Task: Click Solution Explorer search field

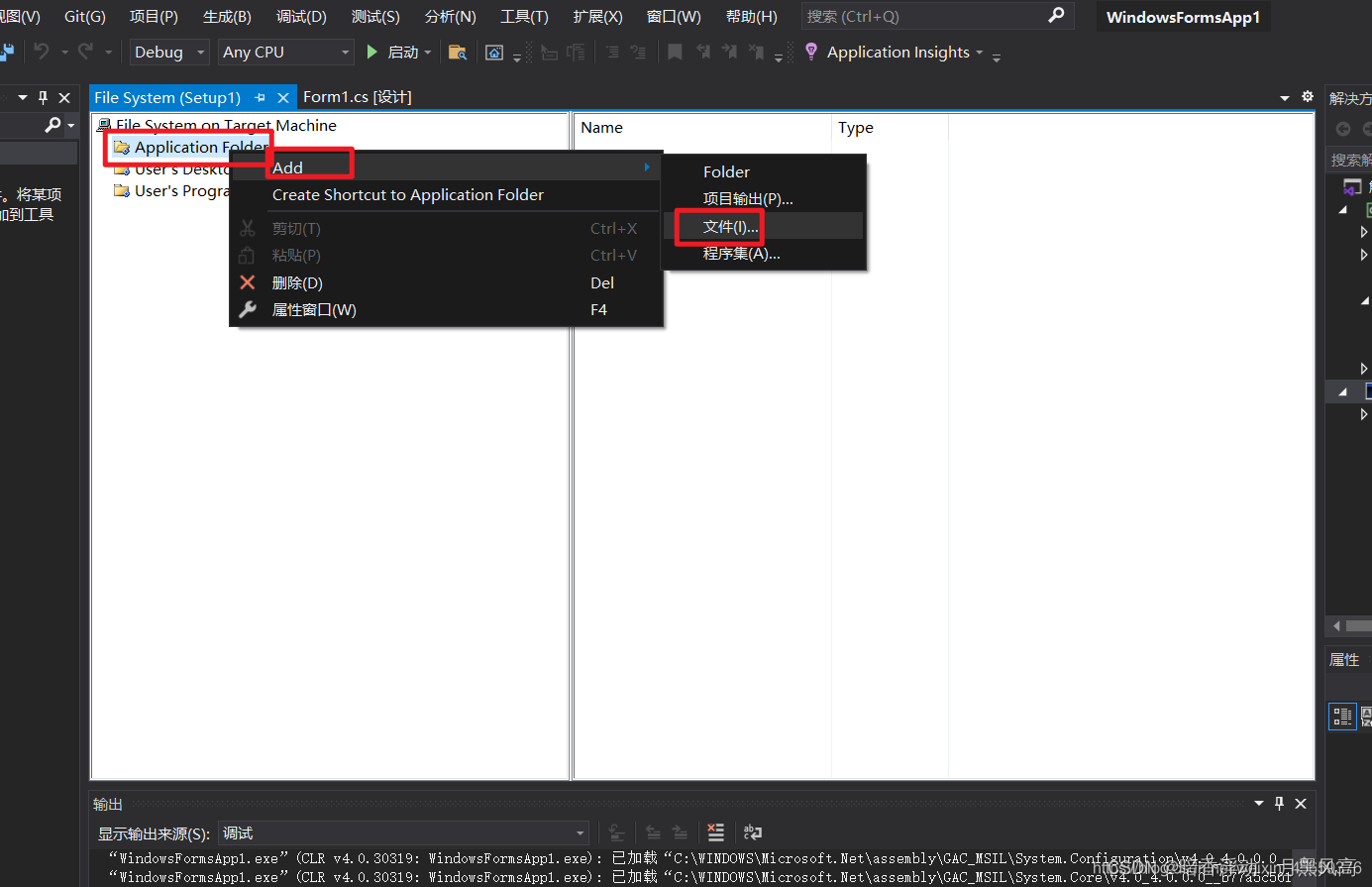Action: (x=1349, y=160)
